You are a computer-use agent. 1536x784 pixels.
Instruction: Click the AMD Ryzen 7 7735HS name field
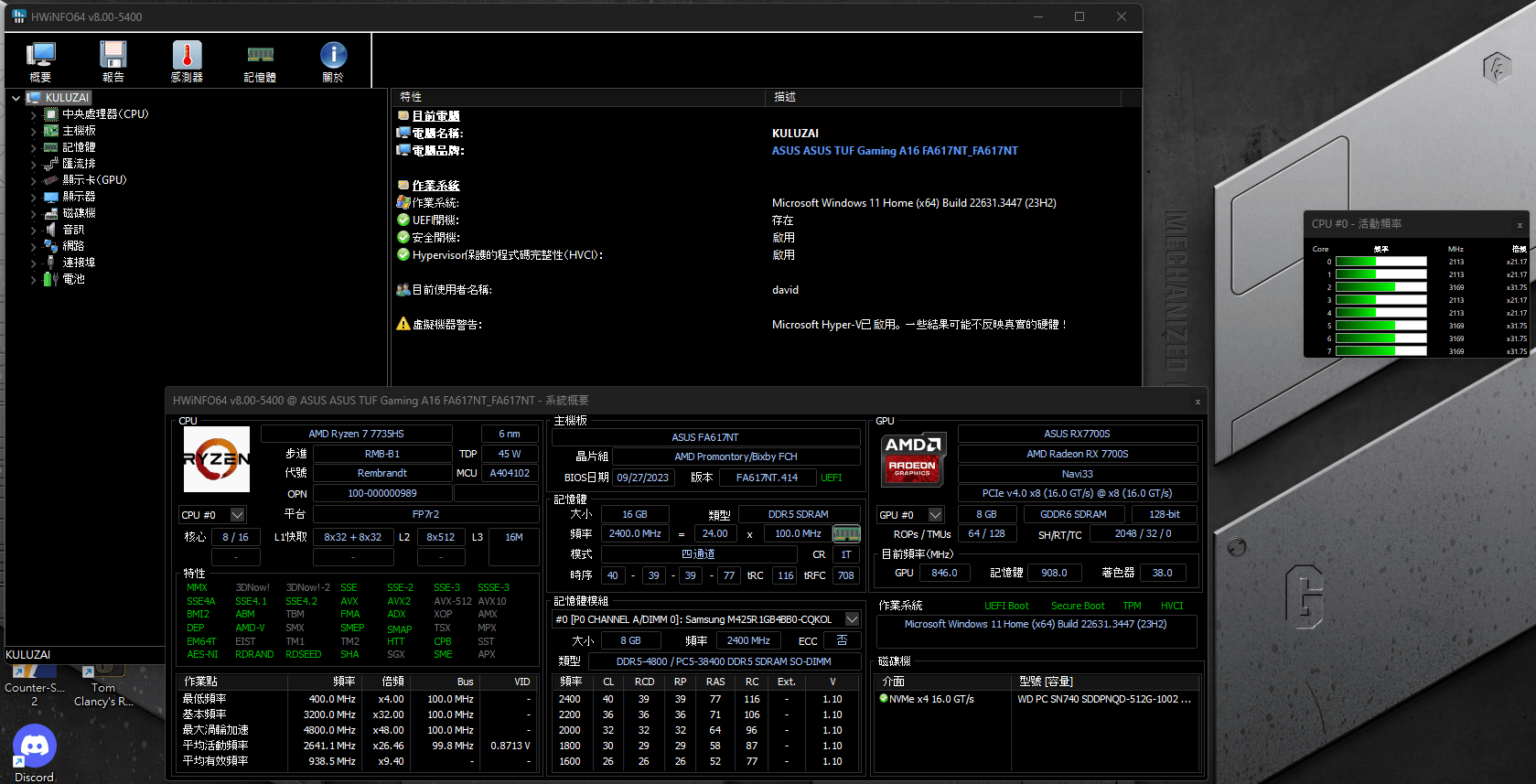(357, 434)
